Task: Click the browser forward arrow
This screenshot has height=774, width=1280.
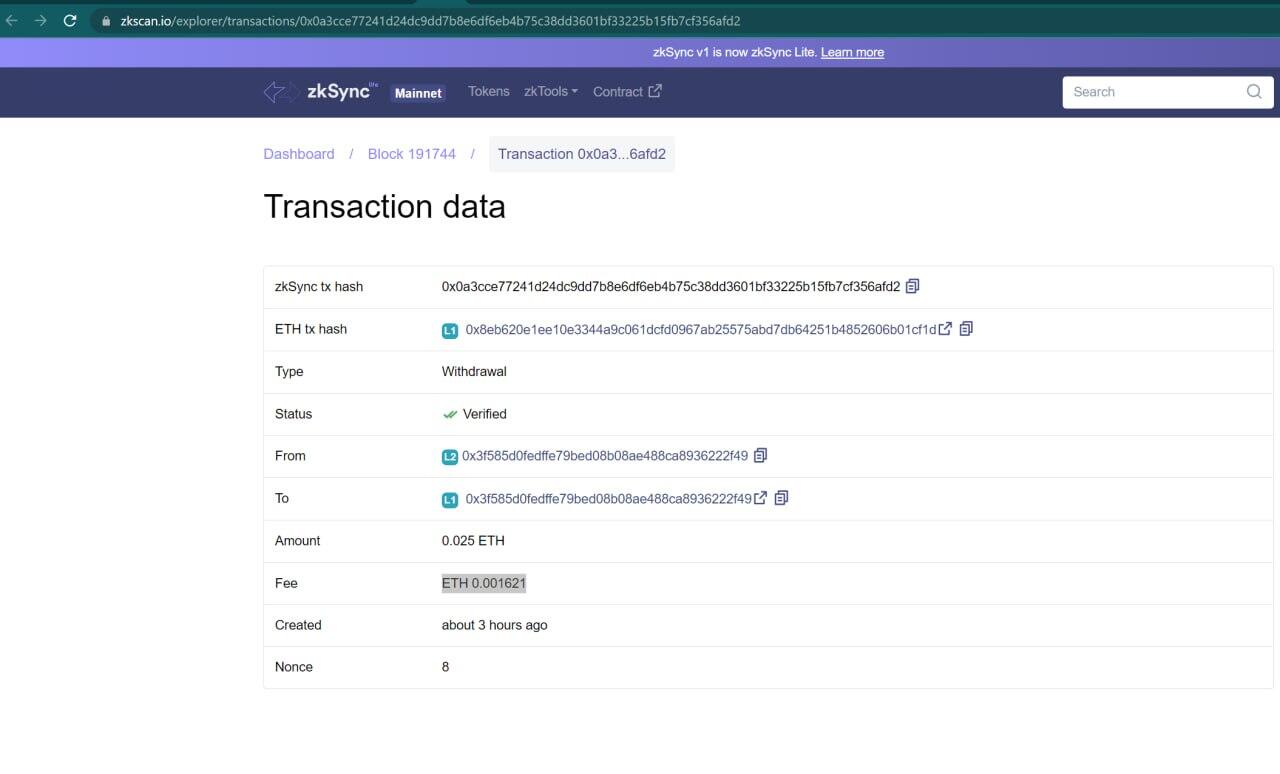Action: coord(41,20)
